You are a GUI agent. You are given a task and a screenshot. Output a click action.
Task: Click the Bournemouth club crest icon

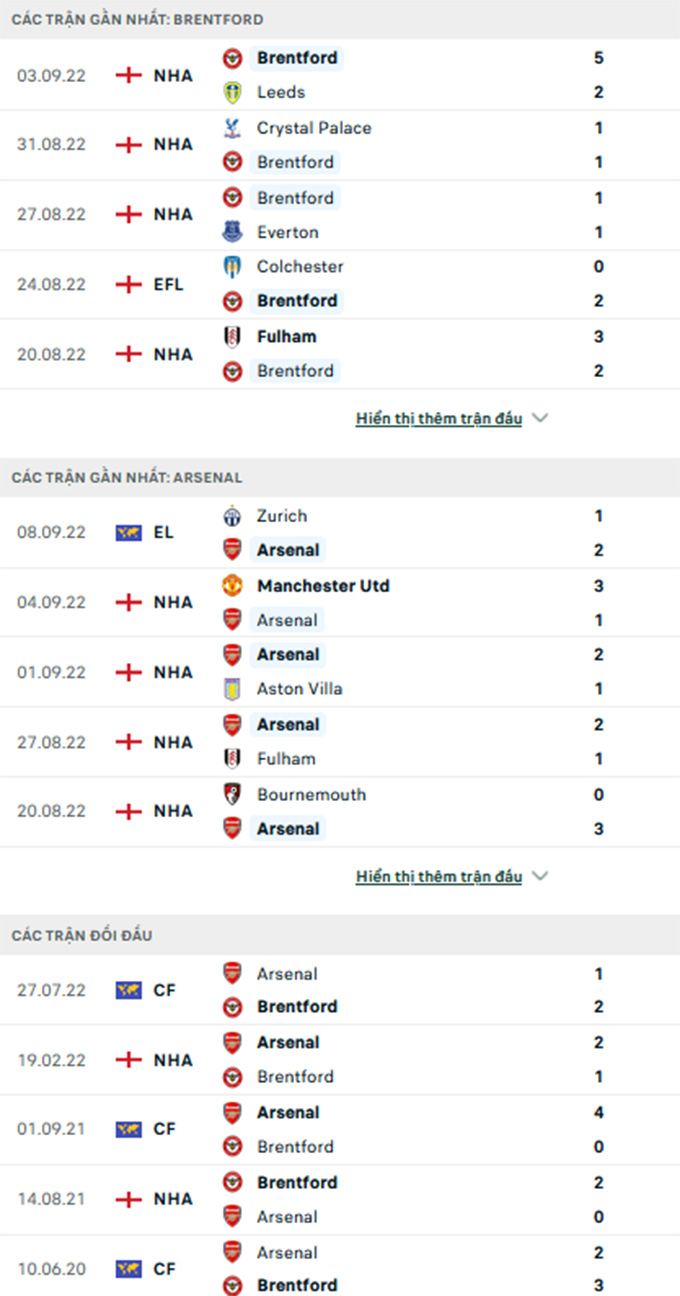[232, 795]
